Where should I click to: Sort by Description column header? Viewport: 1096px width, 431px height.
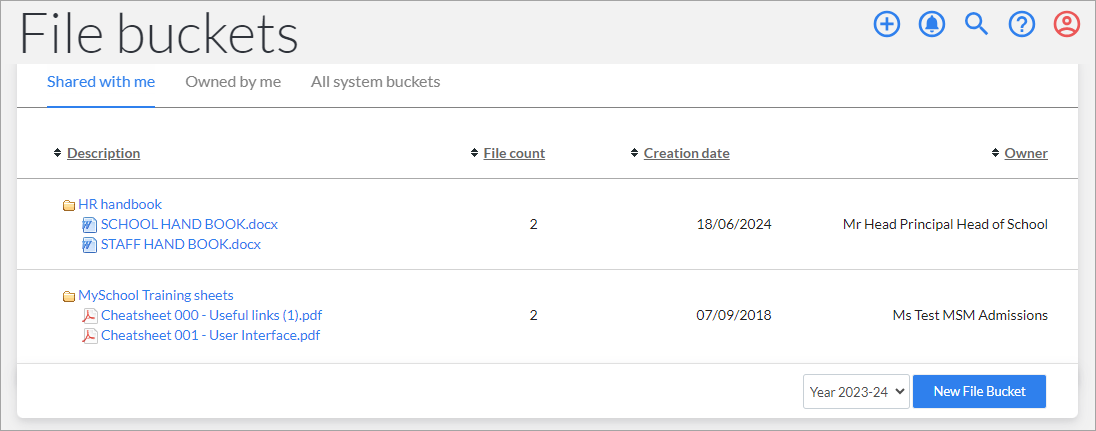(103, 153)
